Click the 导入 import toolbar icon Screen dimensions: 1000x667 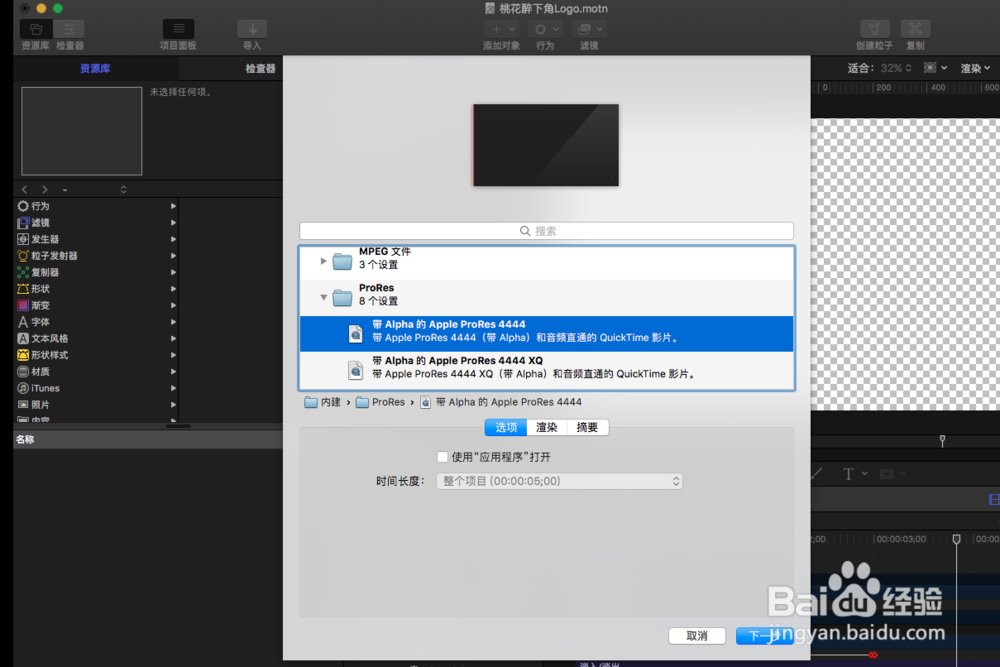(x=253, y=29)
